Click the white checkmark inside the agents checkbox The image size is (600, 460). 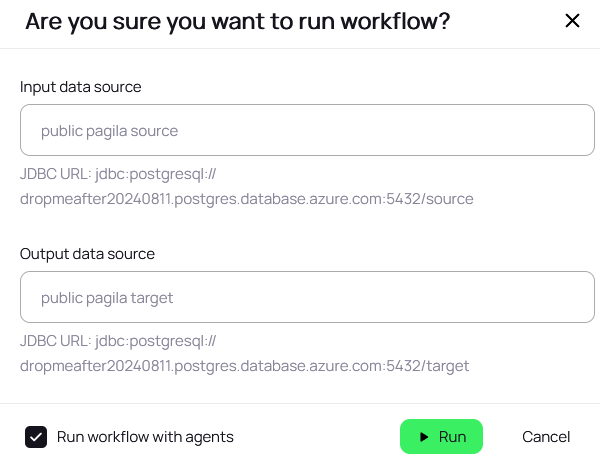click(x=36, y=437)
